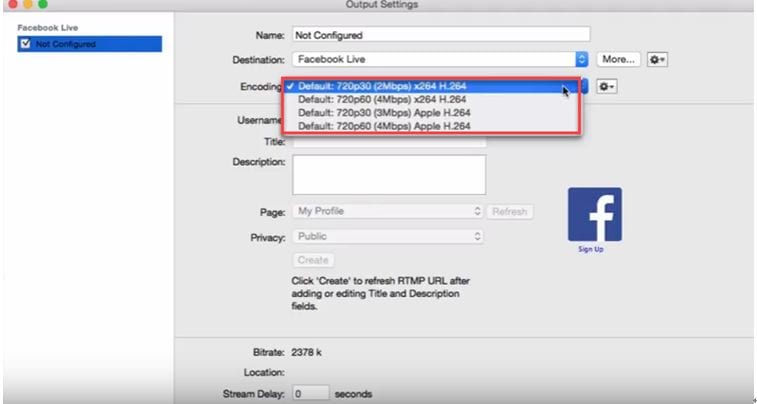This screenshot has width=757, height=404.
Task: Toggle the Not Configured checkbox in sidebar
Action: [x=26, y=44]
